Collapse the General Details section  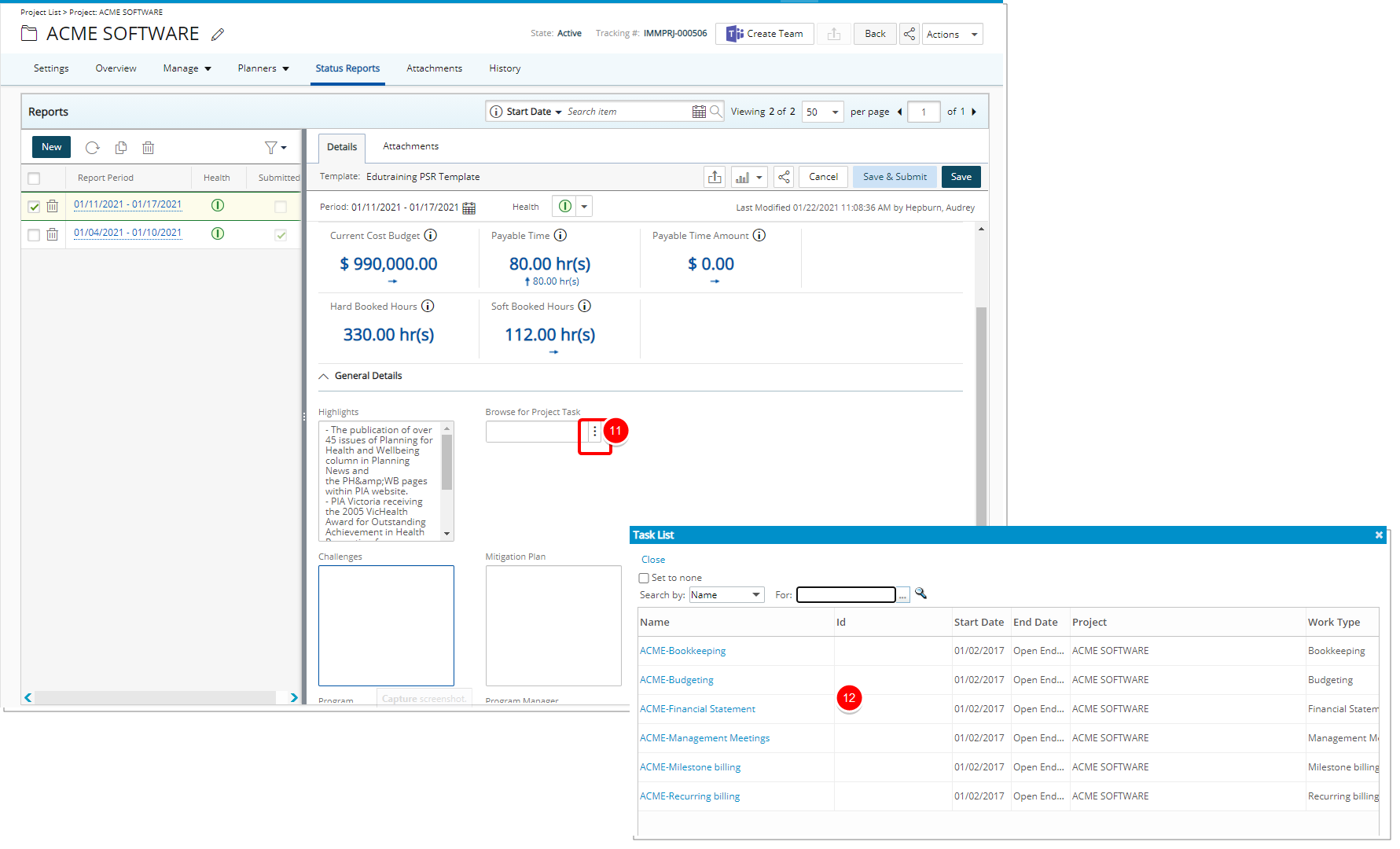(323, 377)
